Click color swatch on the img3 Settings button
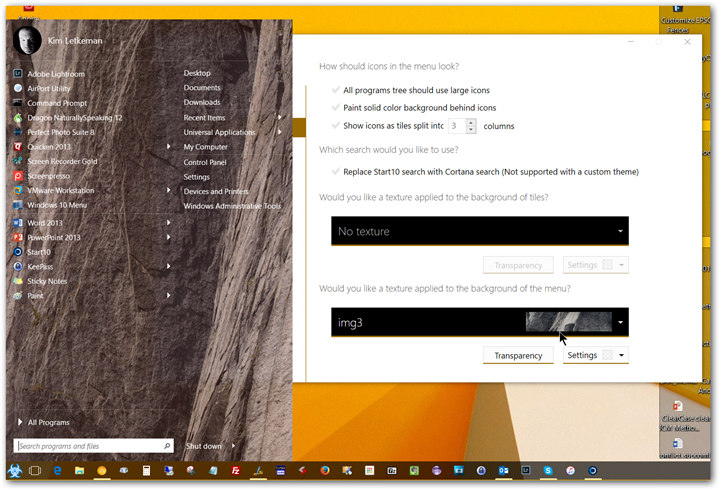 (x=607, y=355)
